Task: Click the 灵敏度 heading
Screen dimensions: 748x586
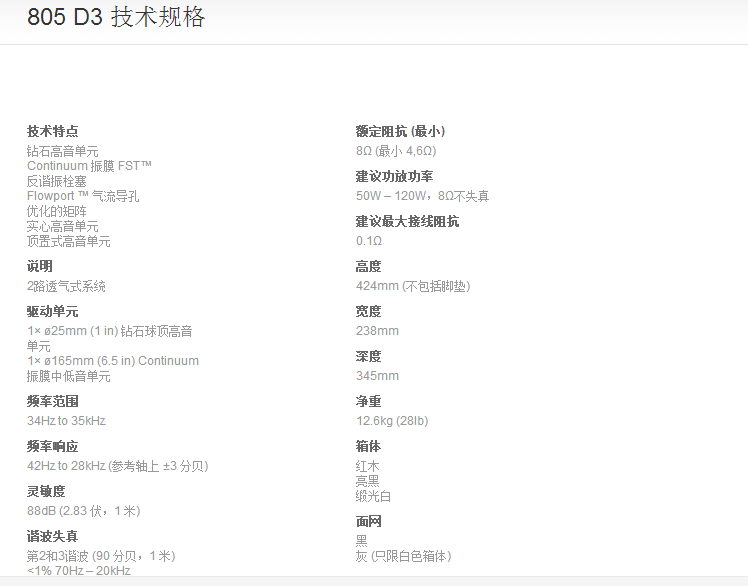Action: pos(46,491)
